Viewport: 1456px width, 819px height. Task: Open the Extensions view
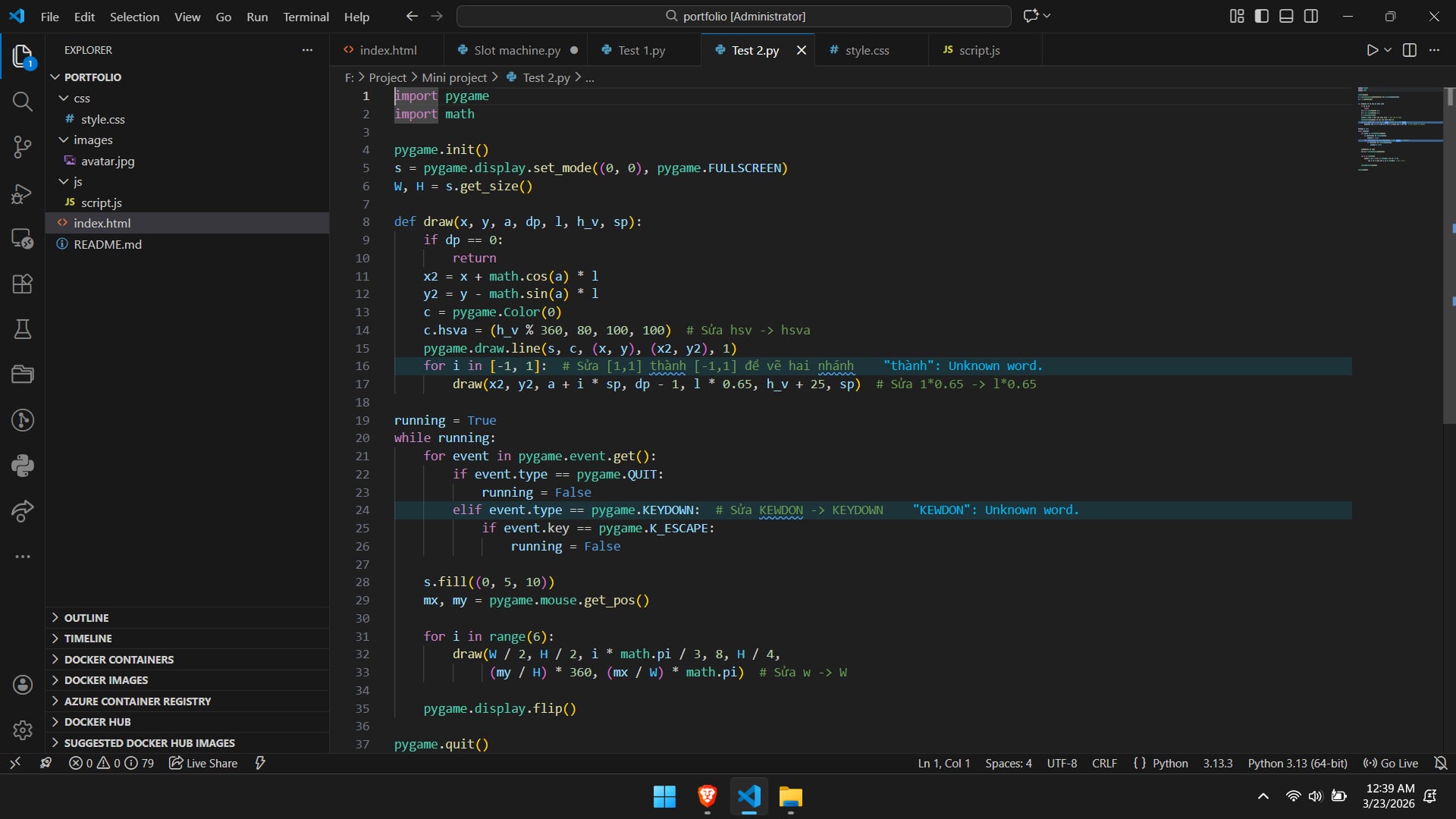point(23,284)
